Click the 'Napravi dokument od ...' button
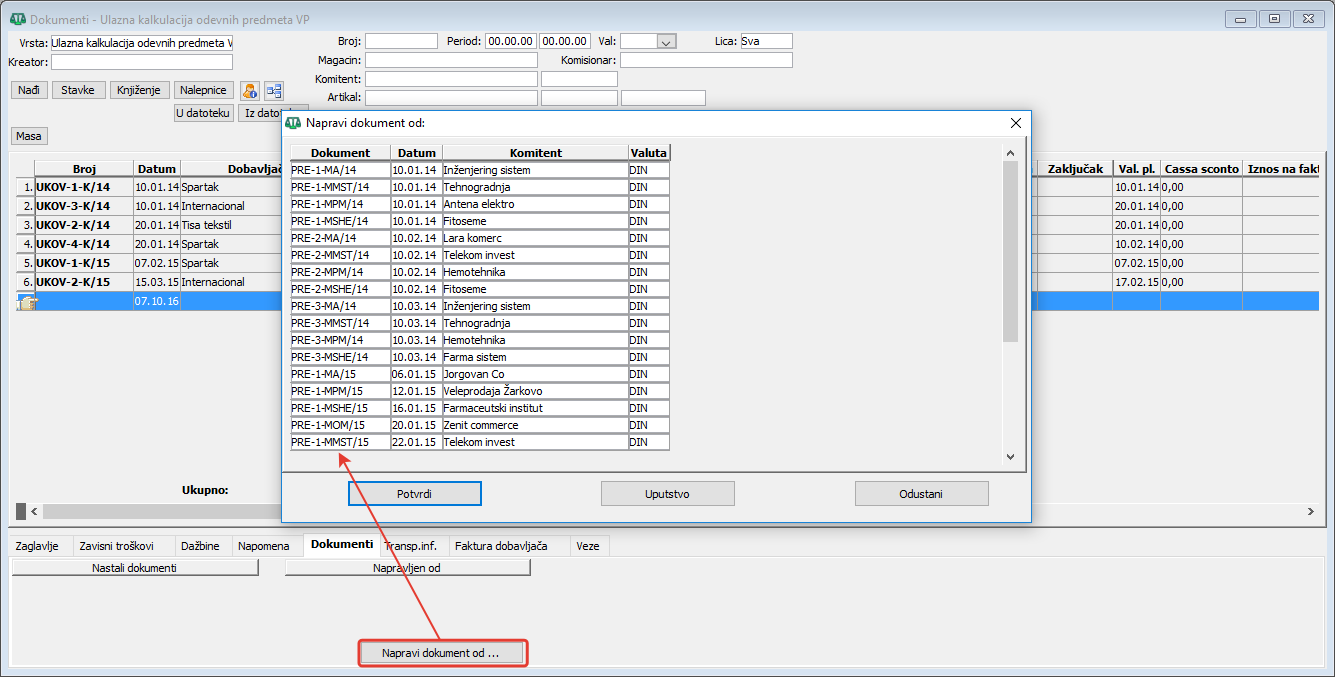 [x=441, y=653]
